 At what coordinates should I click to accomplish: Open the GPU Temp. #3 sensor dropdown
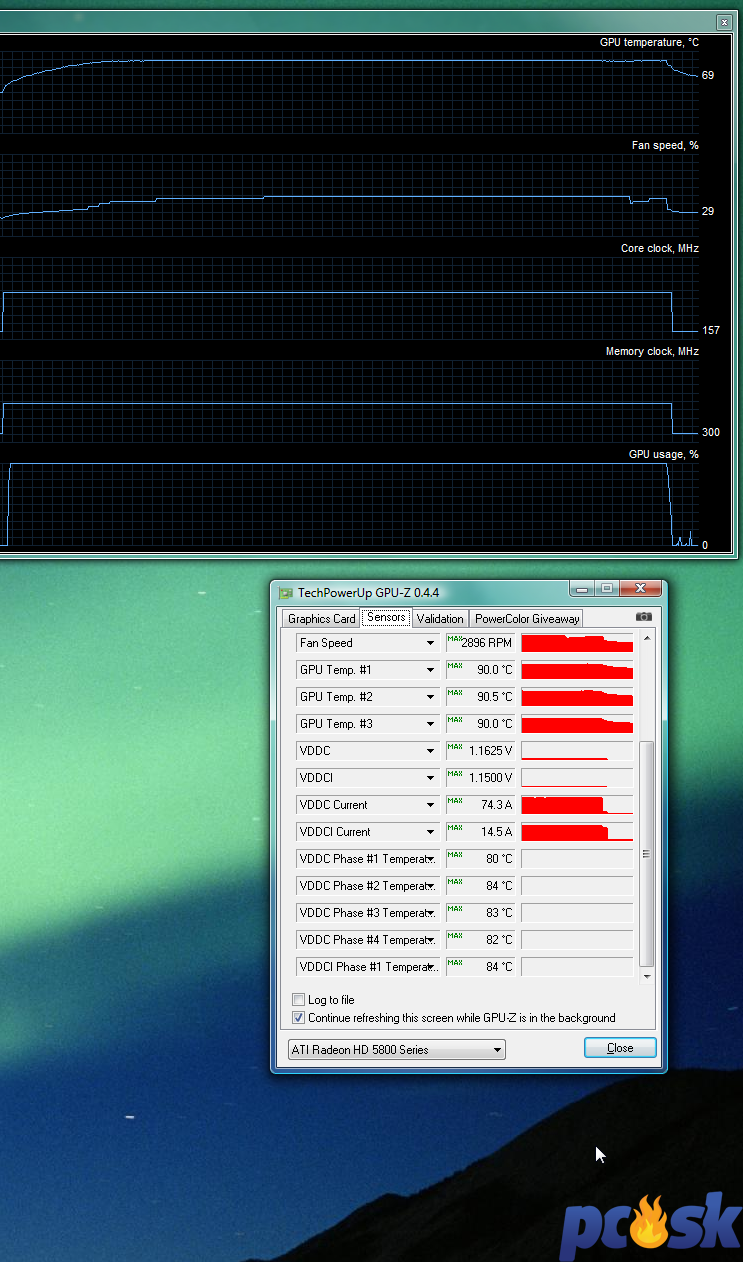368,724
